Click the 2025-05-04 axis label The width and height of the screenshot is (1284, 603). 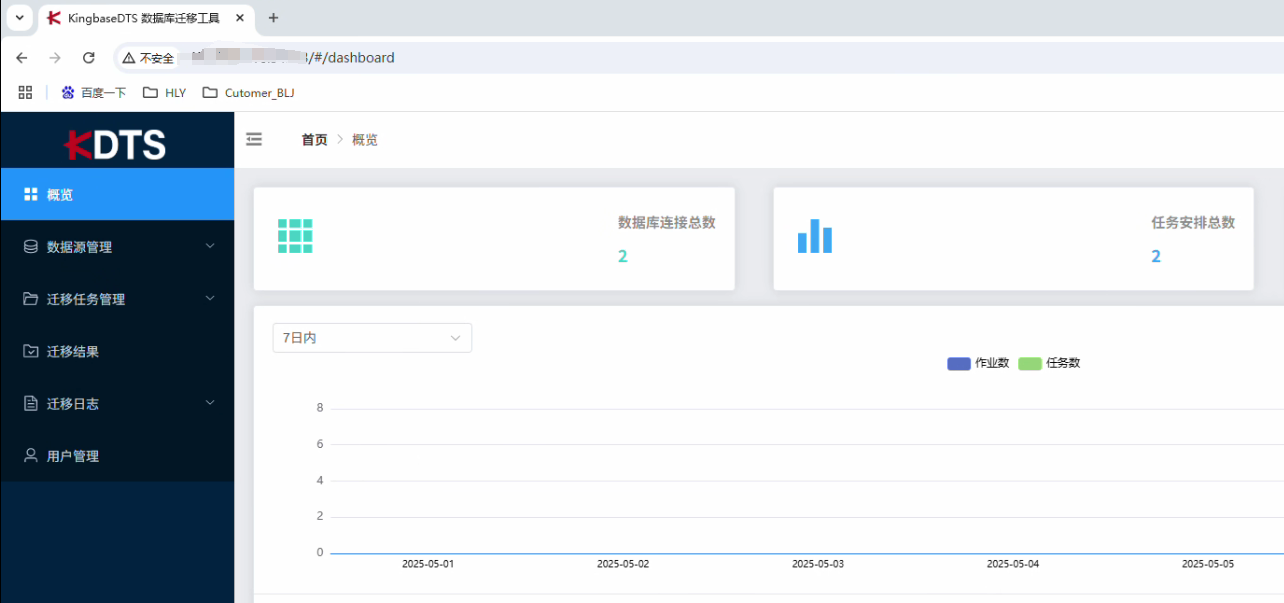pos(1013,564)
